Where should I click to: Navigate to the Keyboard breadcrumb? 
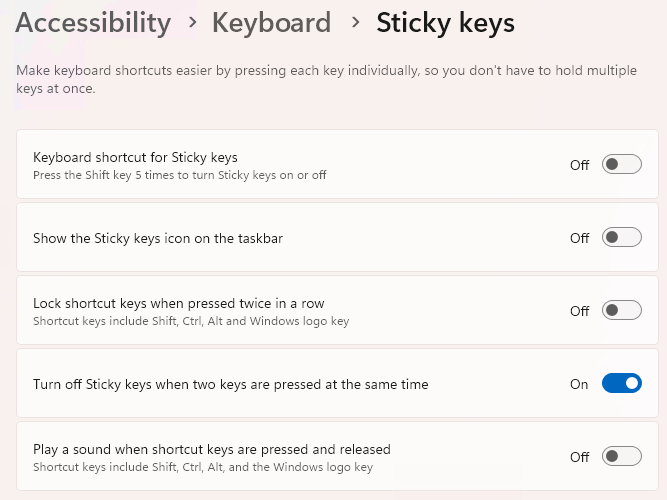pyautogui.click(x=271, y=23)
